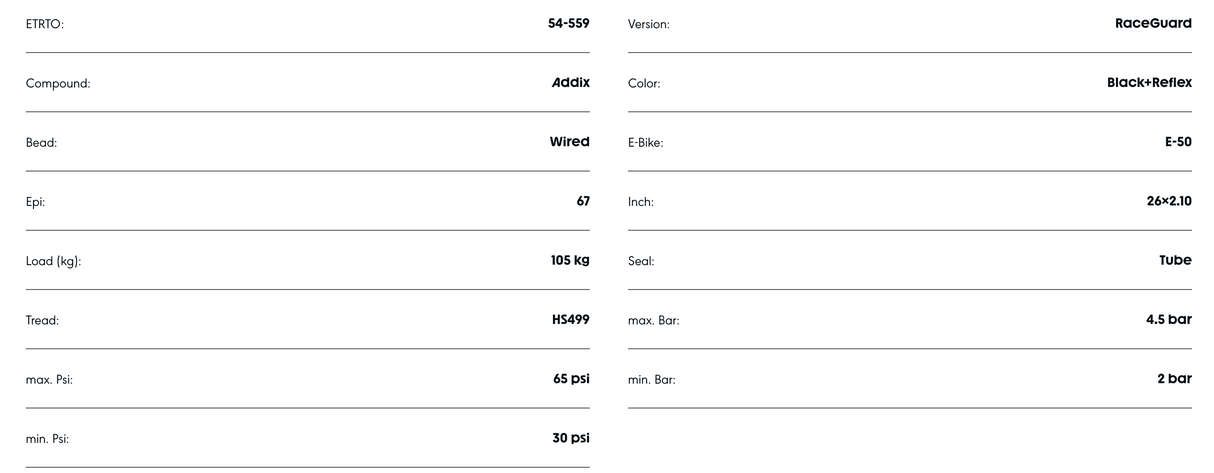
Task: Select the 30 psi minimum value
Action: (x=571, y=438)
